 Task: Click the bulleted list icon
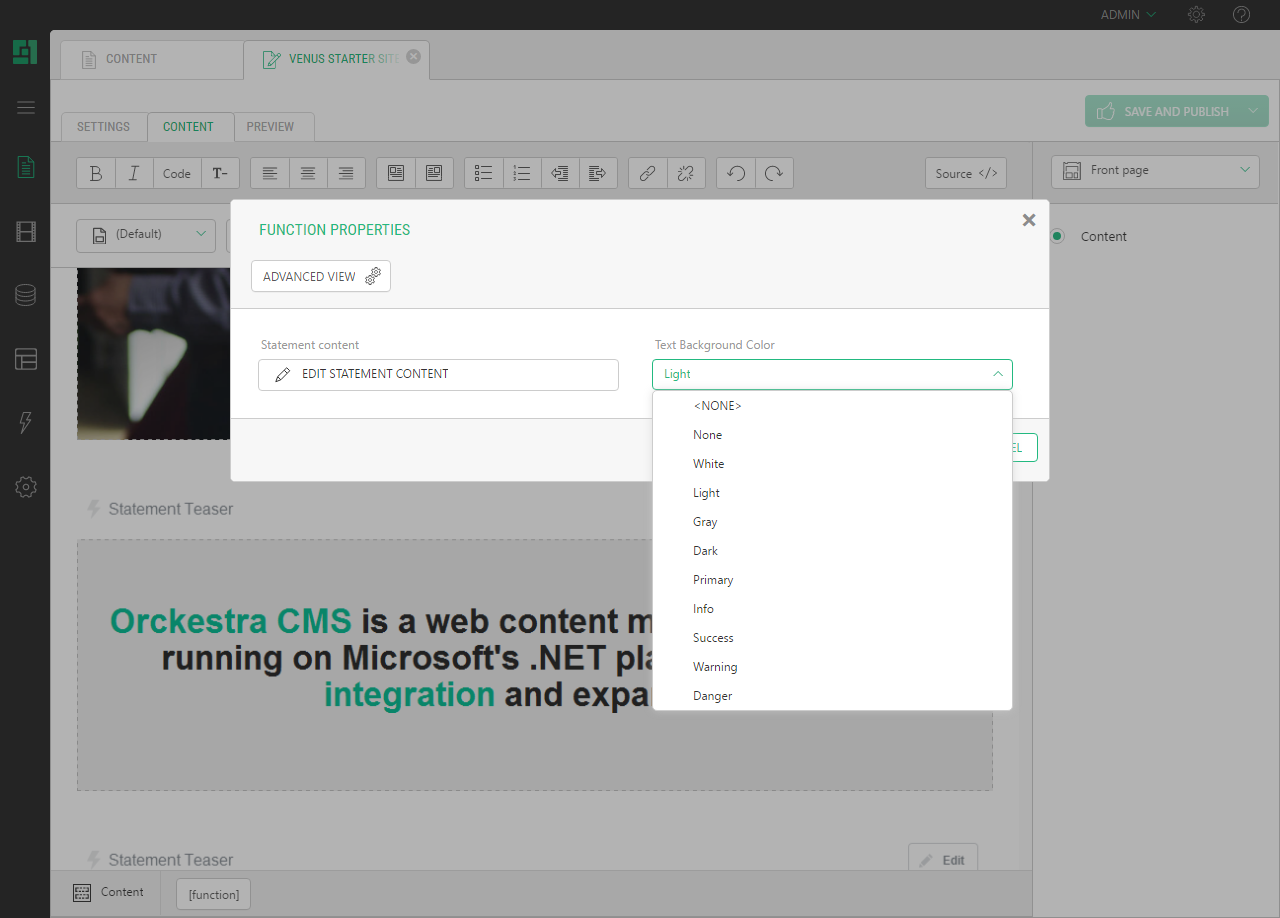click(484, 173)
